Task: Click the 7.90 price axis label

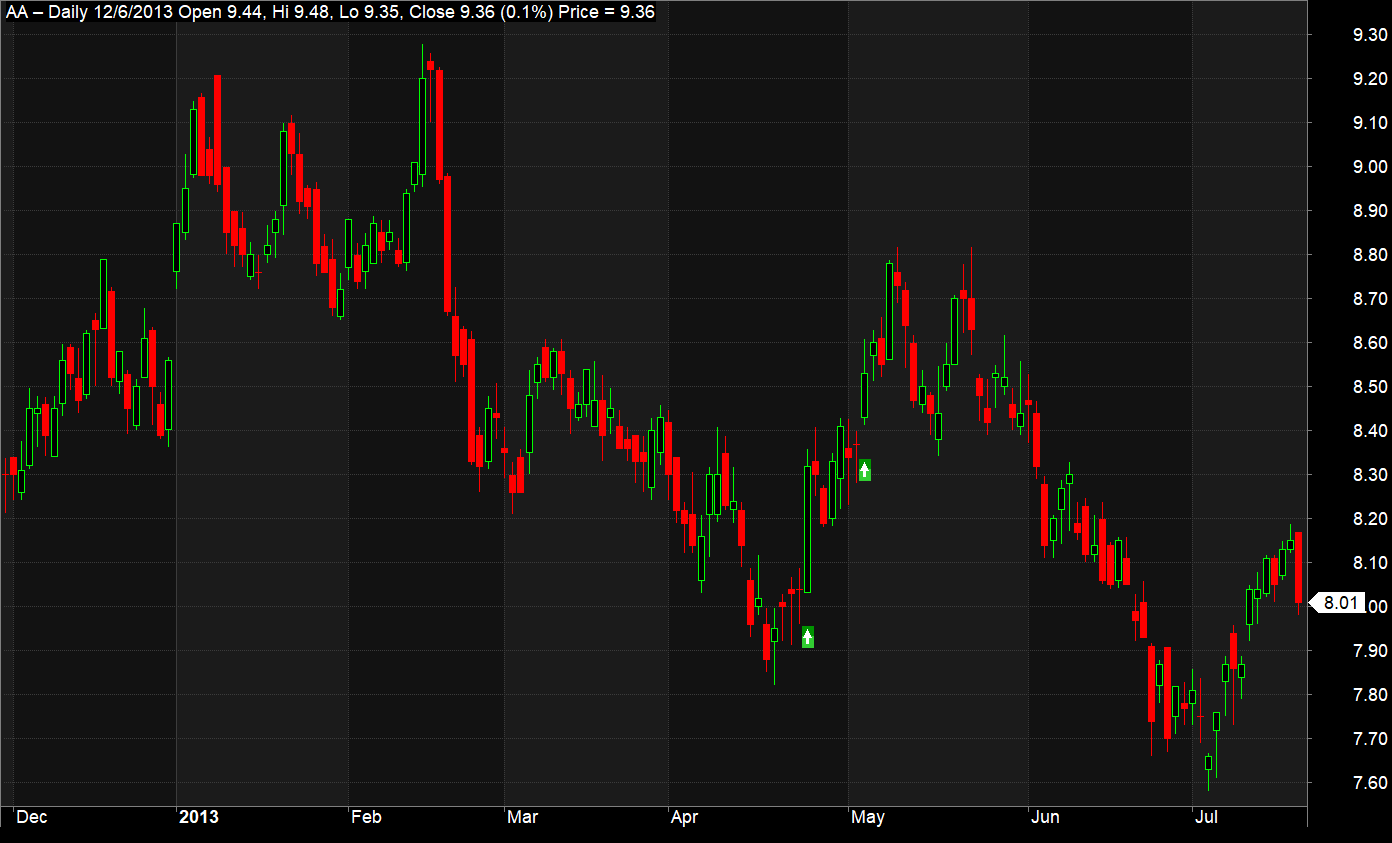Action: (1371, 651)
